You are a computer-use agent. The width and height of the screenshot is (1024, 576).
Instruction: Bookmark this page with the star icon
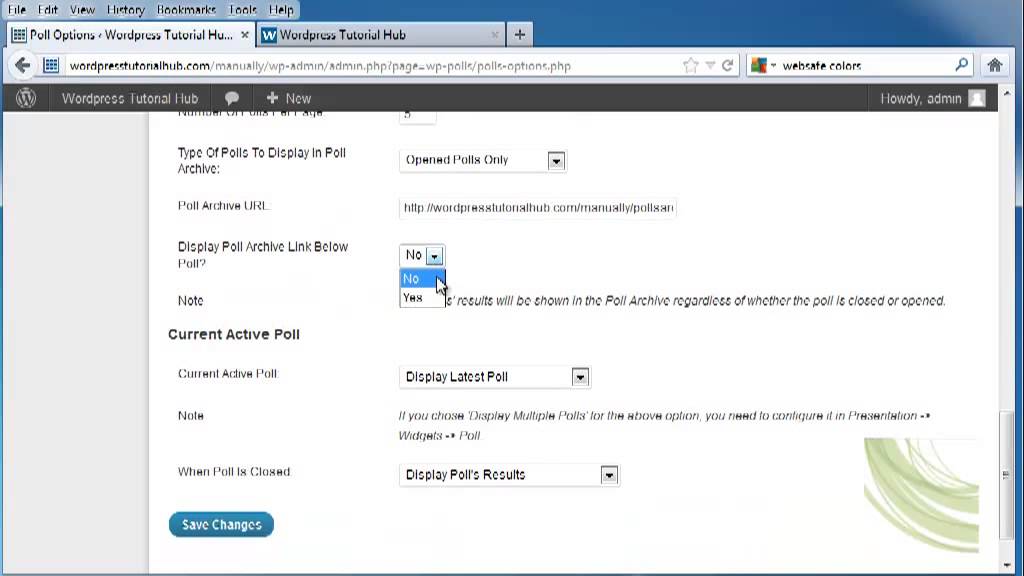tap(690, 65)
